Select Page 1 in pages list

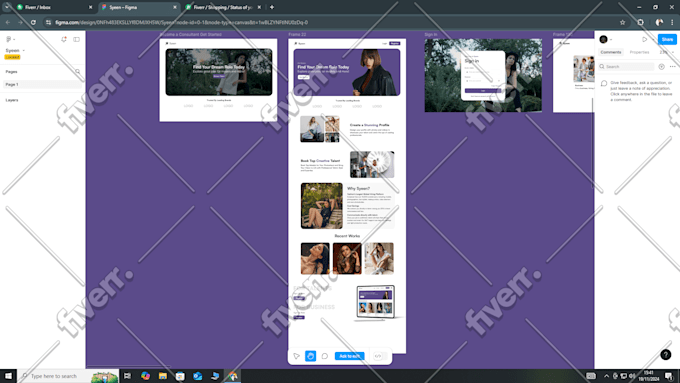coord(42,85)
